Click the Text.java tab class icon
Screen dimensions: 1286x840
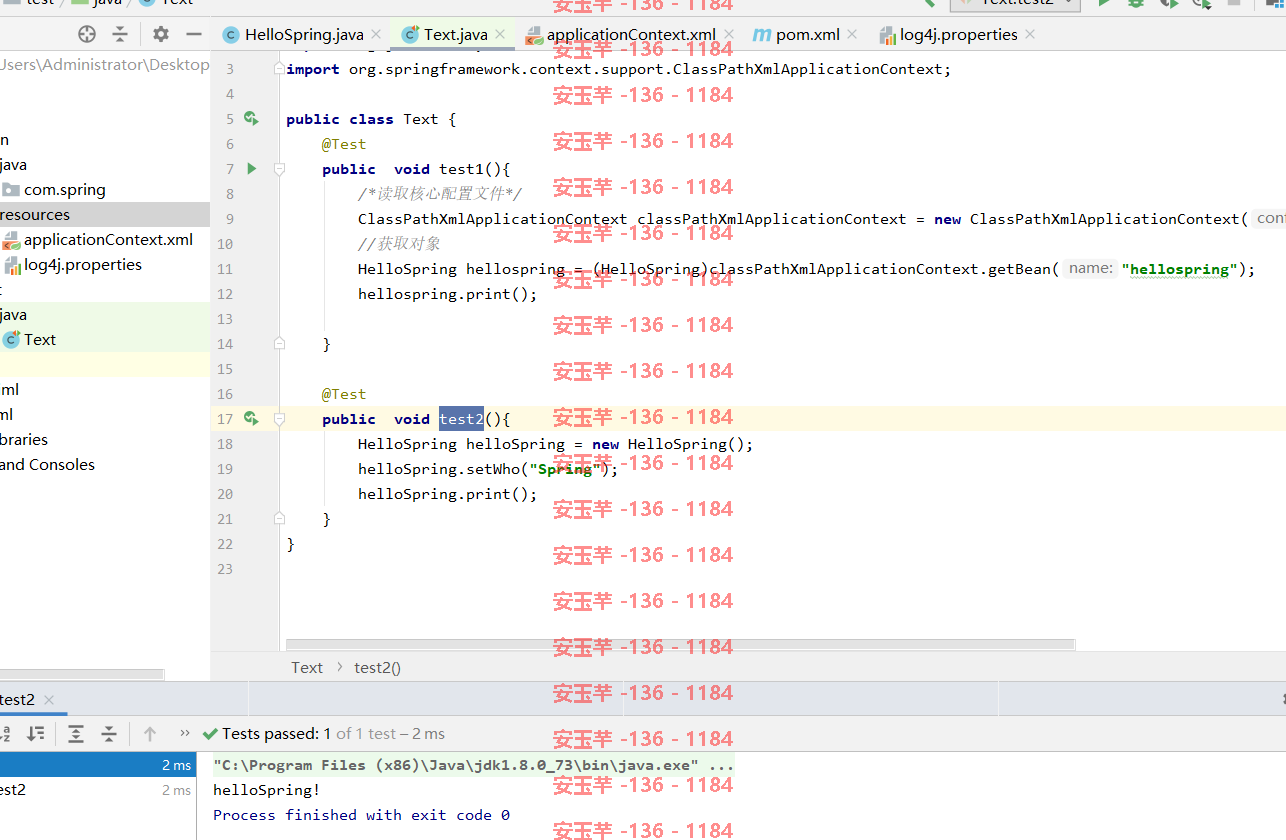409,35
